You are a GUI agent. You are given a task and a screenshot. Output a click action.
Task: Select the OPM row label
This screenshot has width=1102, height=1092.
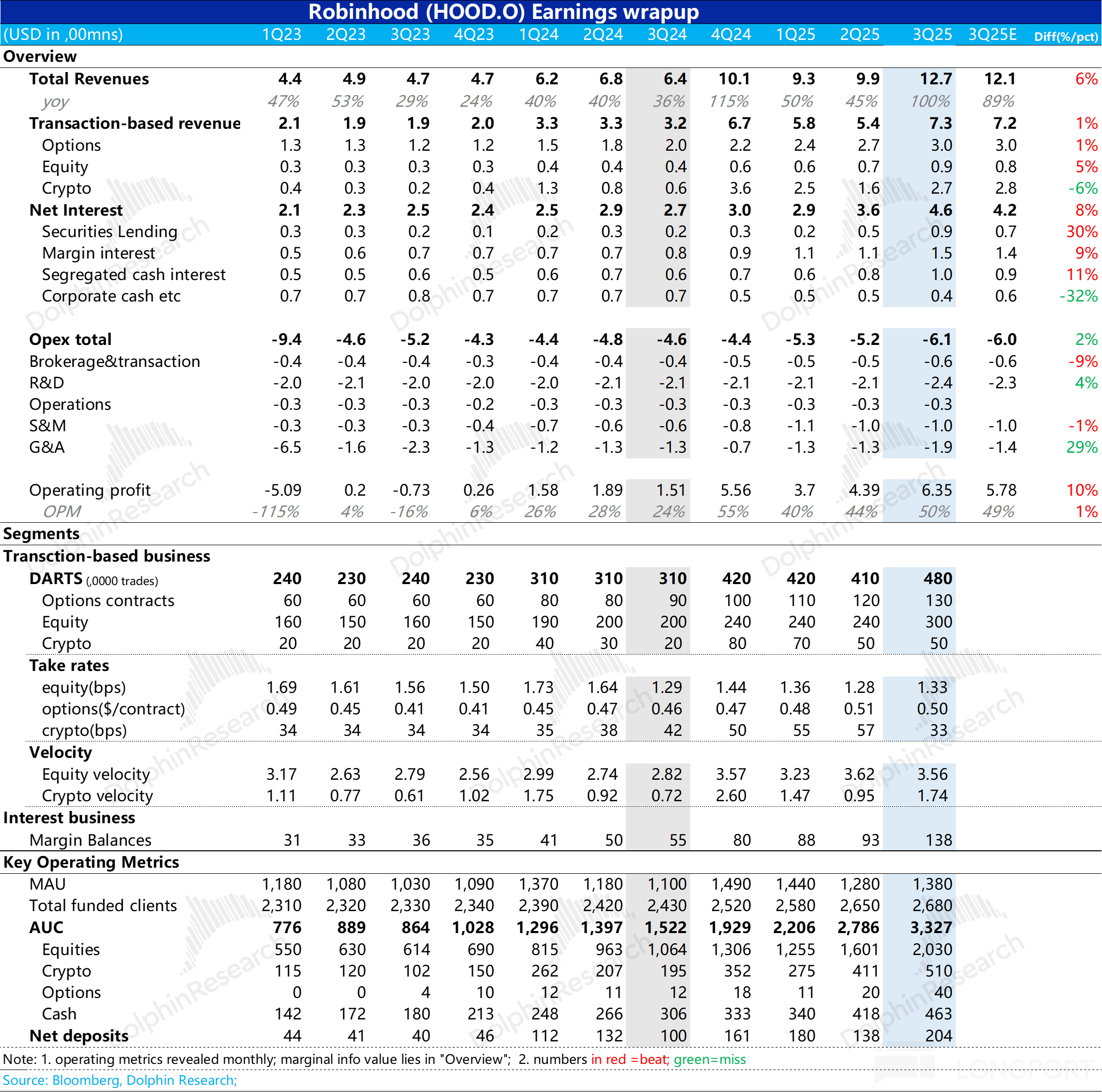[62, 511]
